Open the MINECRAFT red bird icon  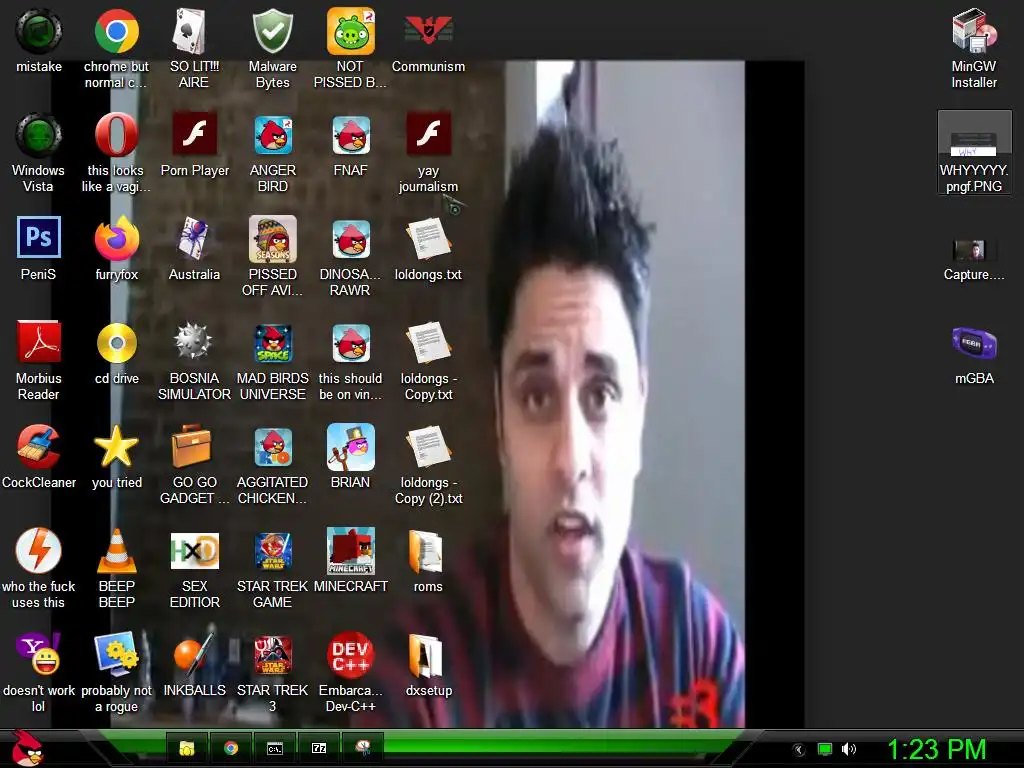pos(351,551)
